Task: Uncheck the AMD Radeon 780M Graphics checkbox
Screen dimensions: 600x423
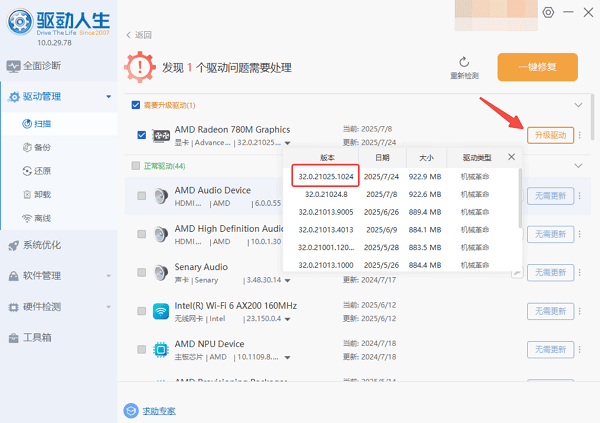Action: click(142, 135)
